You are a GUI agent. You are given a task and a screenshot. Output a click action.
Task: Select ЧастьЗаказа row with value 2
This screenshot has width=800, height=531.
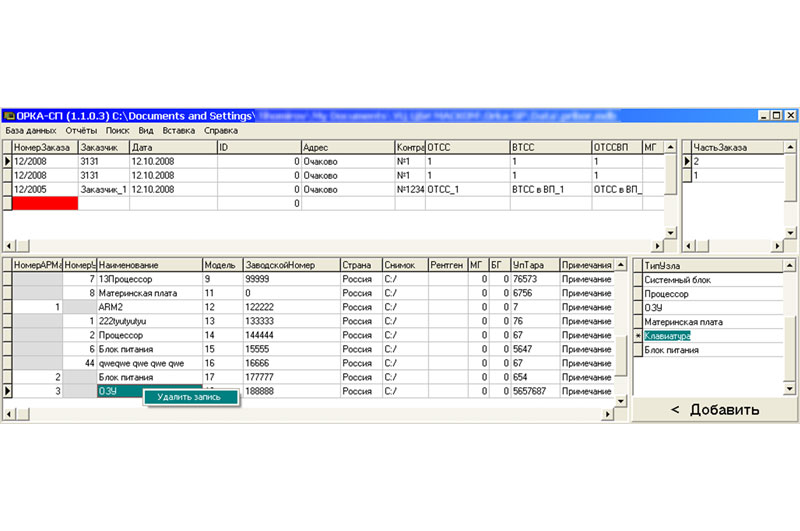(737, 161)
